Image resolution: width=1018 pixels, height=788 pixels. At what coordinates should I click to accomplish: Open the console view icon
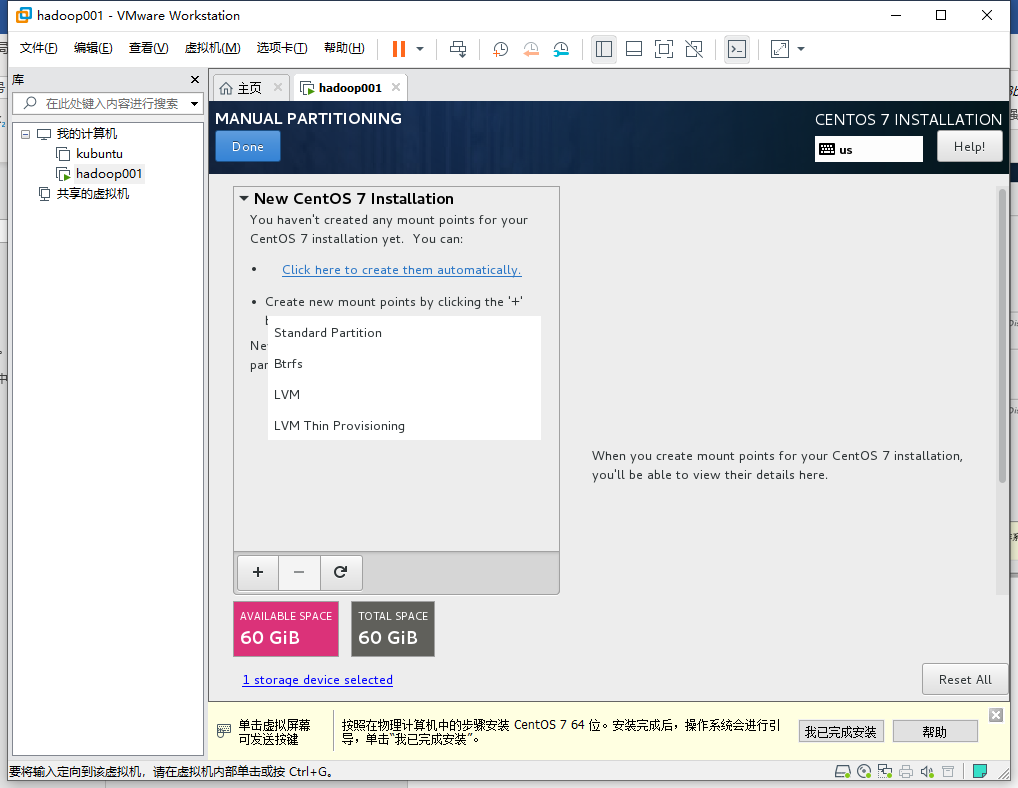pos(737,49)
